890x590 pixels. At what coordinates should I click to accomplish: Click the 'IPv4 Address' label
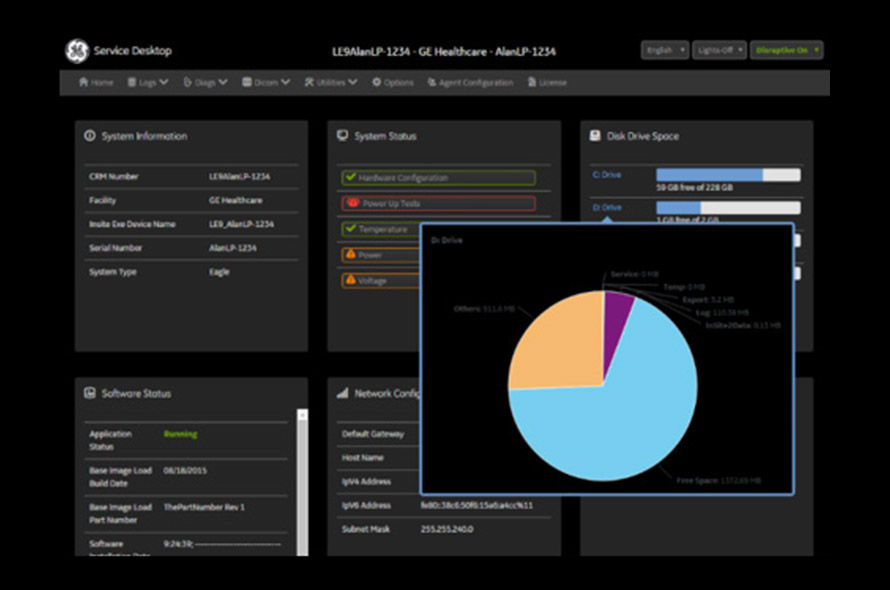pyautogui.click(x=366, y=482)
